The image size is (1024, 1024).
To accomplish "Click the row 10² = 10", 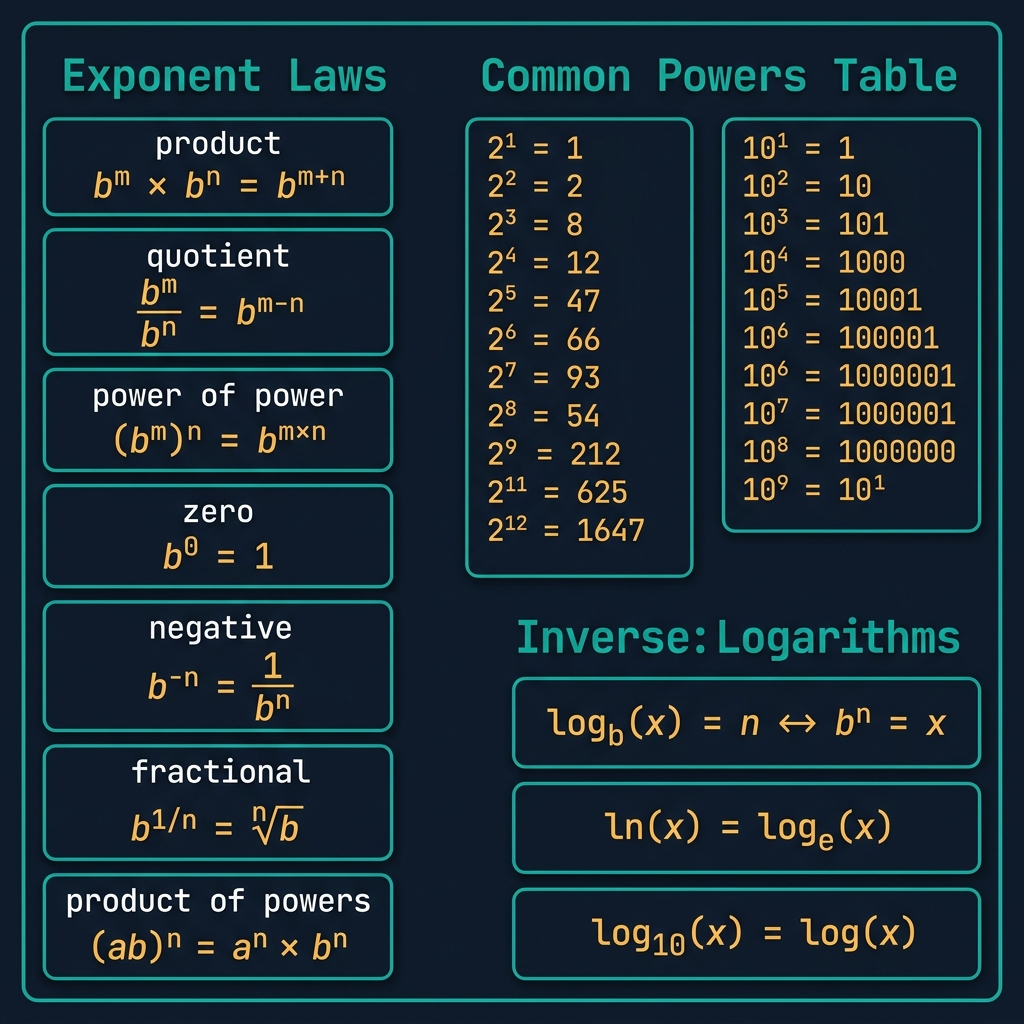I will pyautogui.click(x=807, y=185).
